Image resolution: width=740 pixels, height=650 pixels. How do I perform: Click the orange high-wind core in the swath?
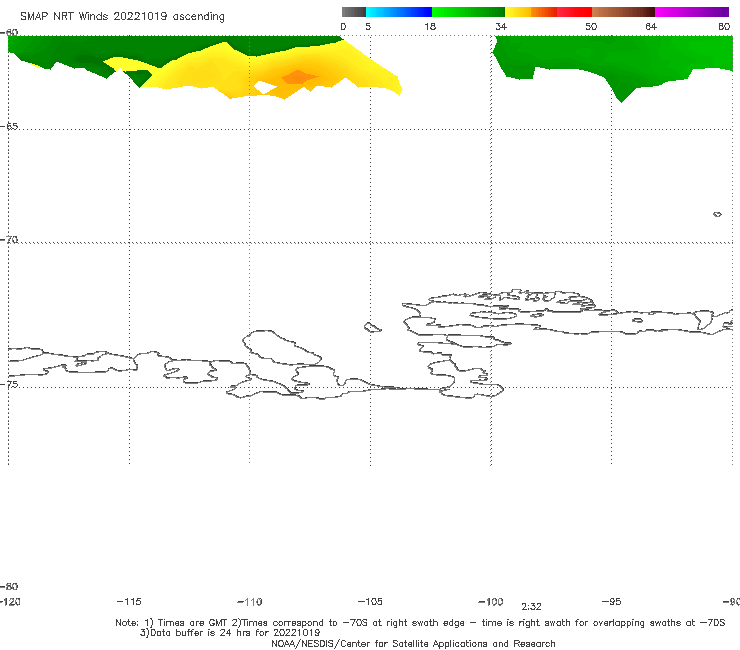(298, 77)
